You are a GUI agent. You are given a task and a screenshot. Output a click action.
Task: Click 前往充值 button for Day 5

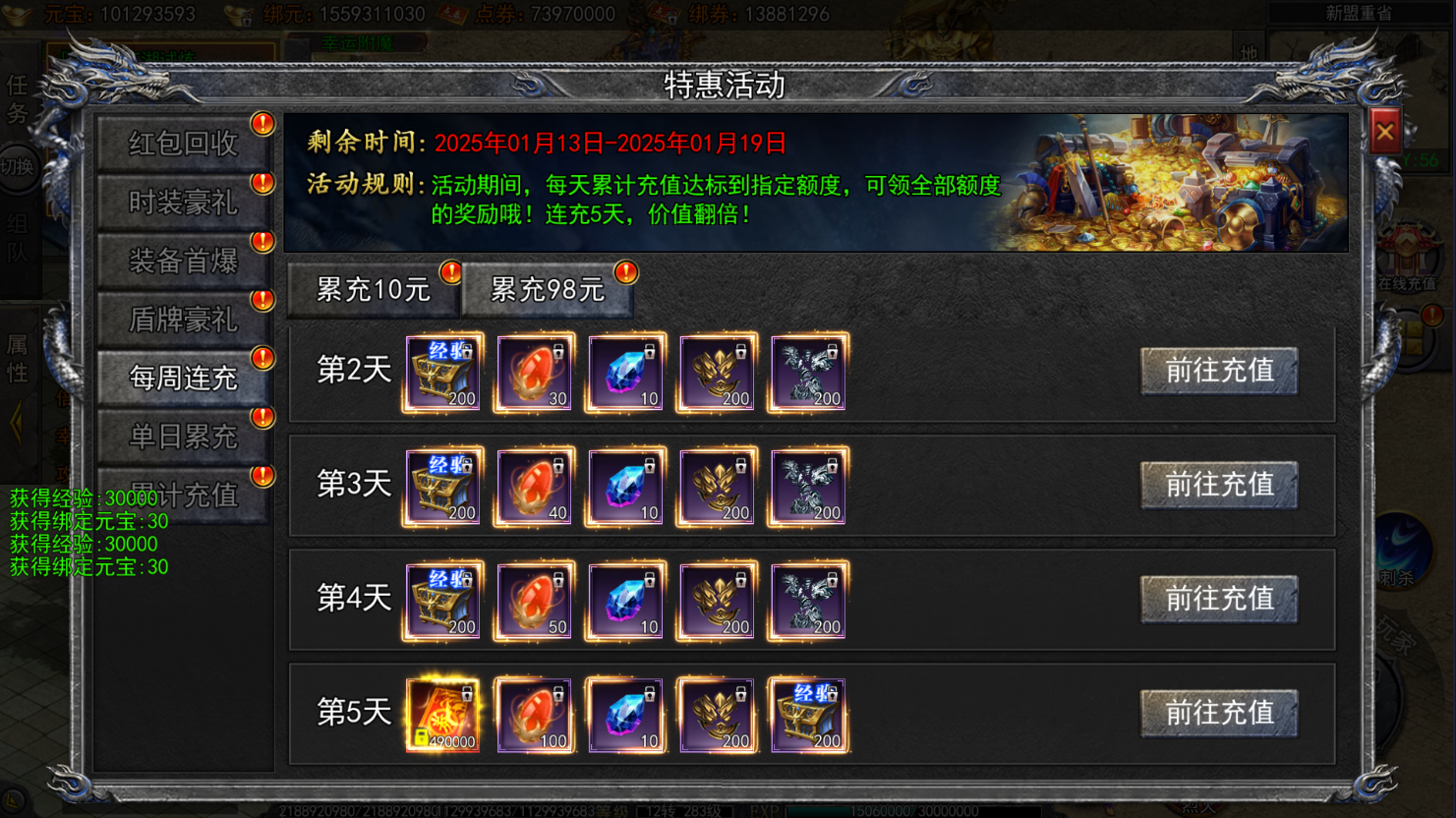click(1219, 713)
